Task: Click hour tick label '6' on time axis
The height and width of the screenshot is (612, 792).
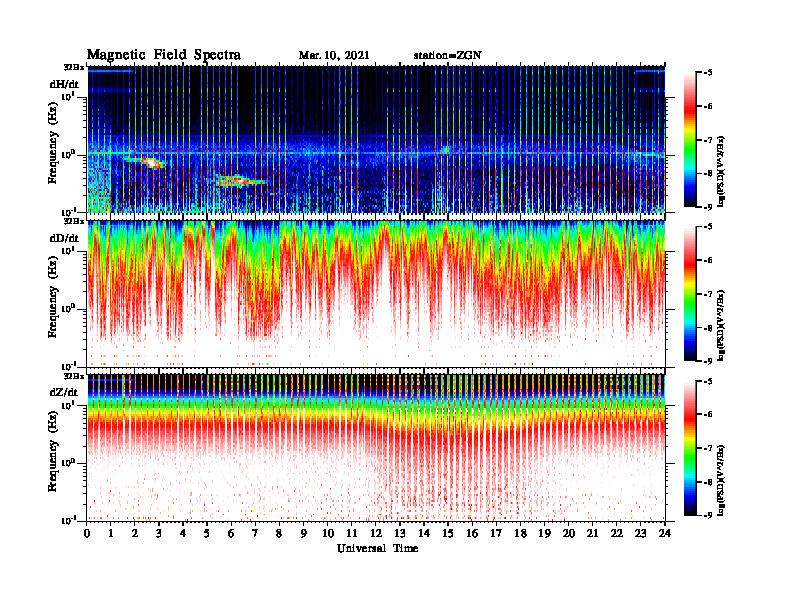Action: click(x=231, y=533)
